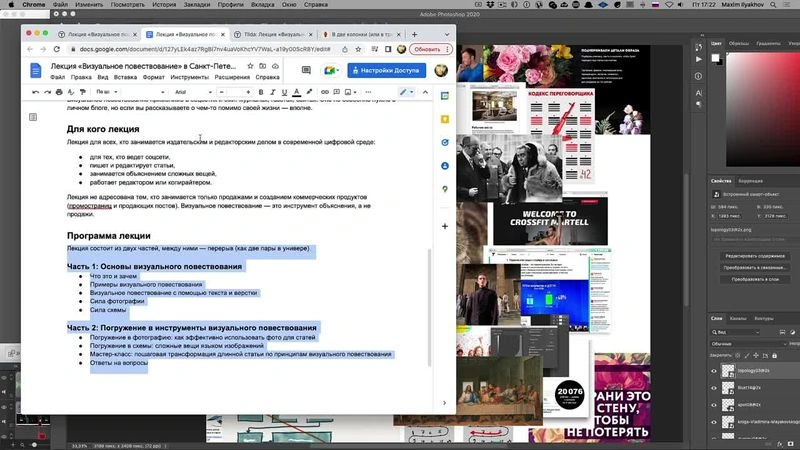Toggle visibility of the blur layer
The width and height of the screenshot is (800, 450).
tap(714, 388)
